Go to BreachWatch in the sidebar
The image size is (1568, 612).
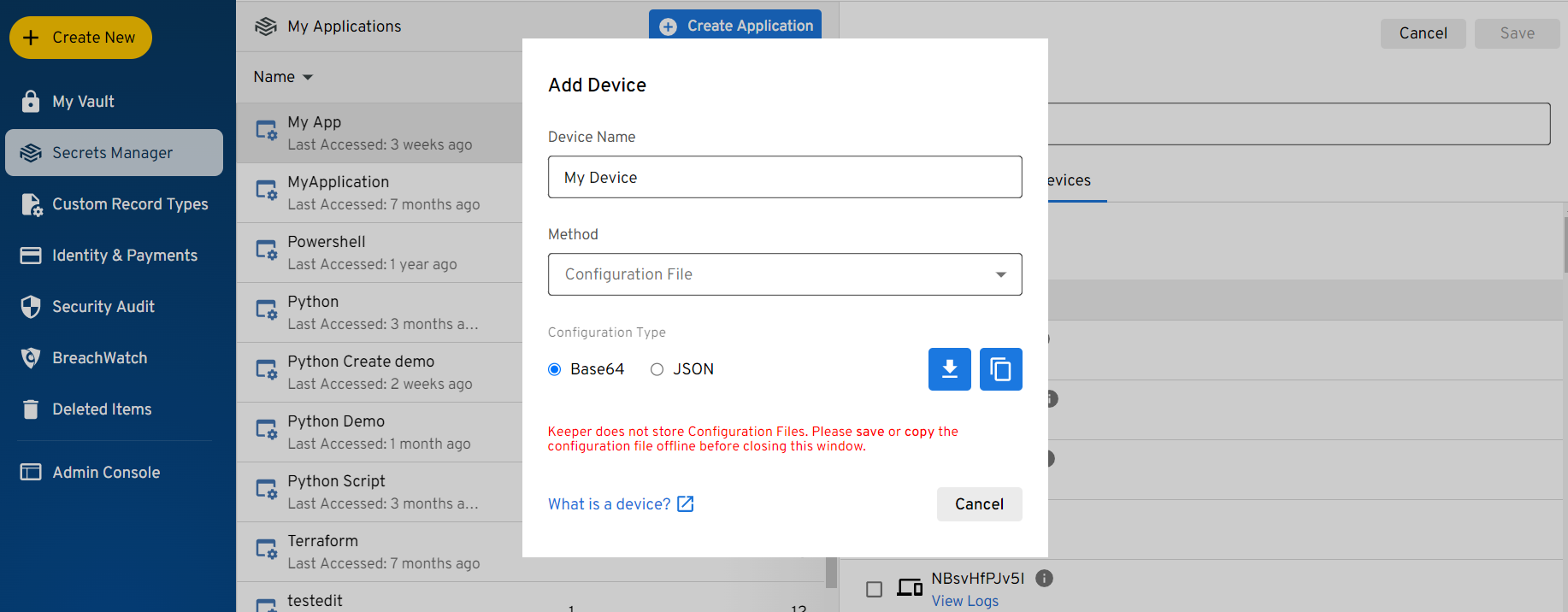99,358
